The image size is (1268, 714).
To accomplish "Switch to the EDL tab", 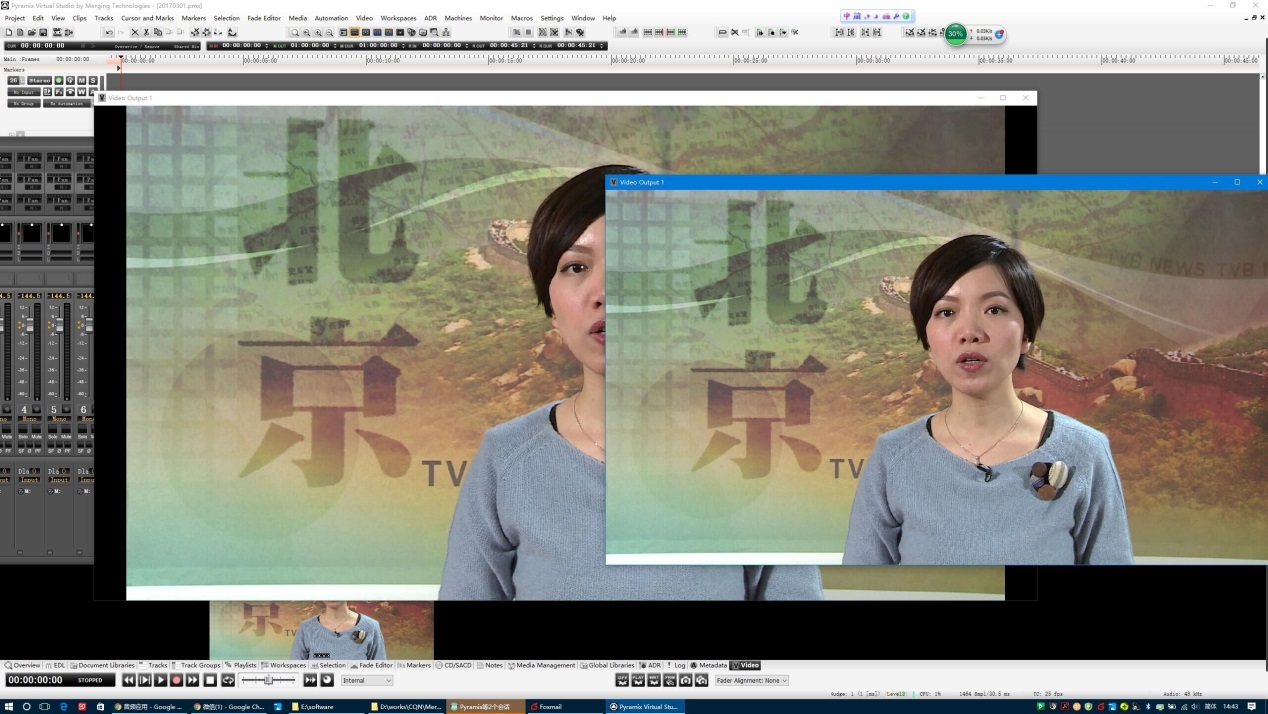I will [x=55, y=665].
